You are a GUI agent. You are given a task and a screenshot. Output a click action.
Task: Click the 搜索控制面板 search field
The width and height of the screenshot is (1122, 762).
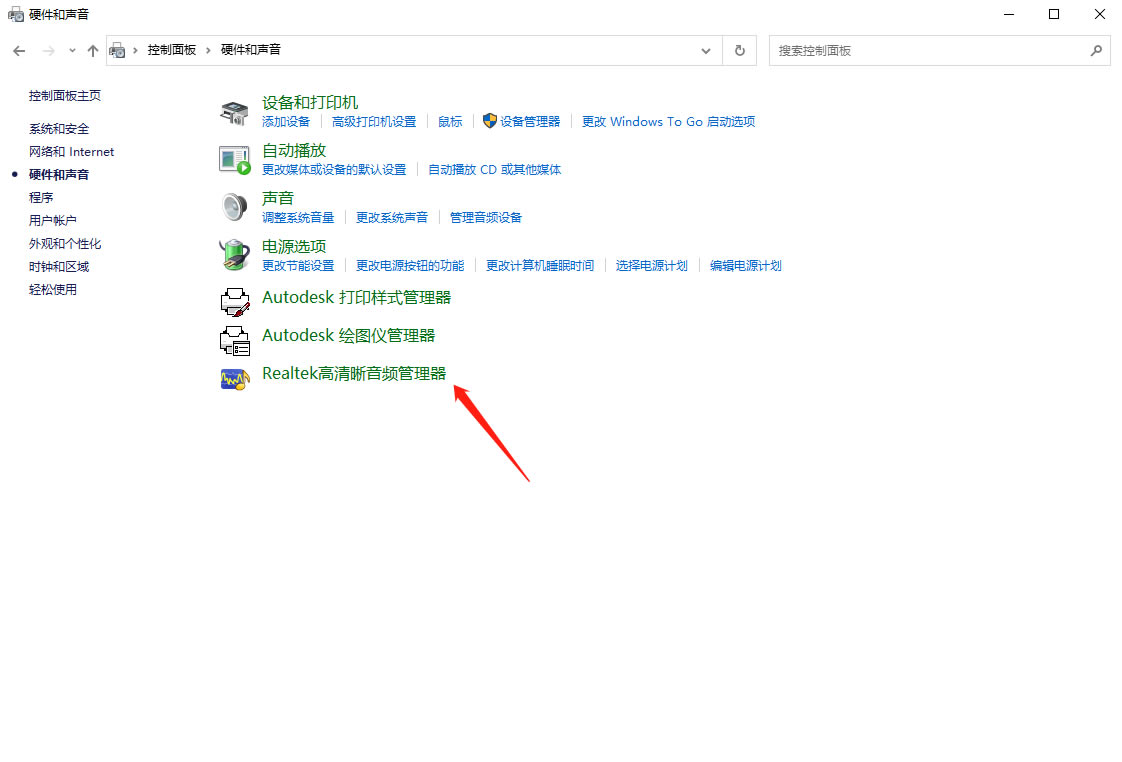pyautogui.click(x=930, y=50)
